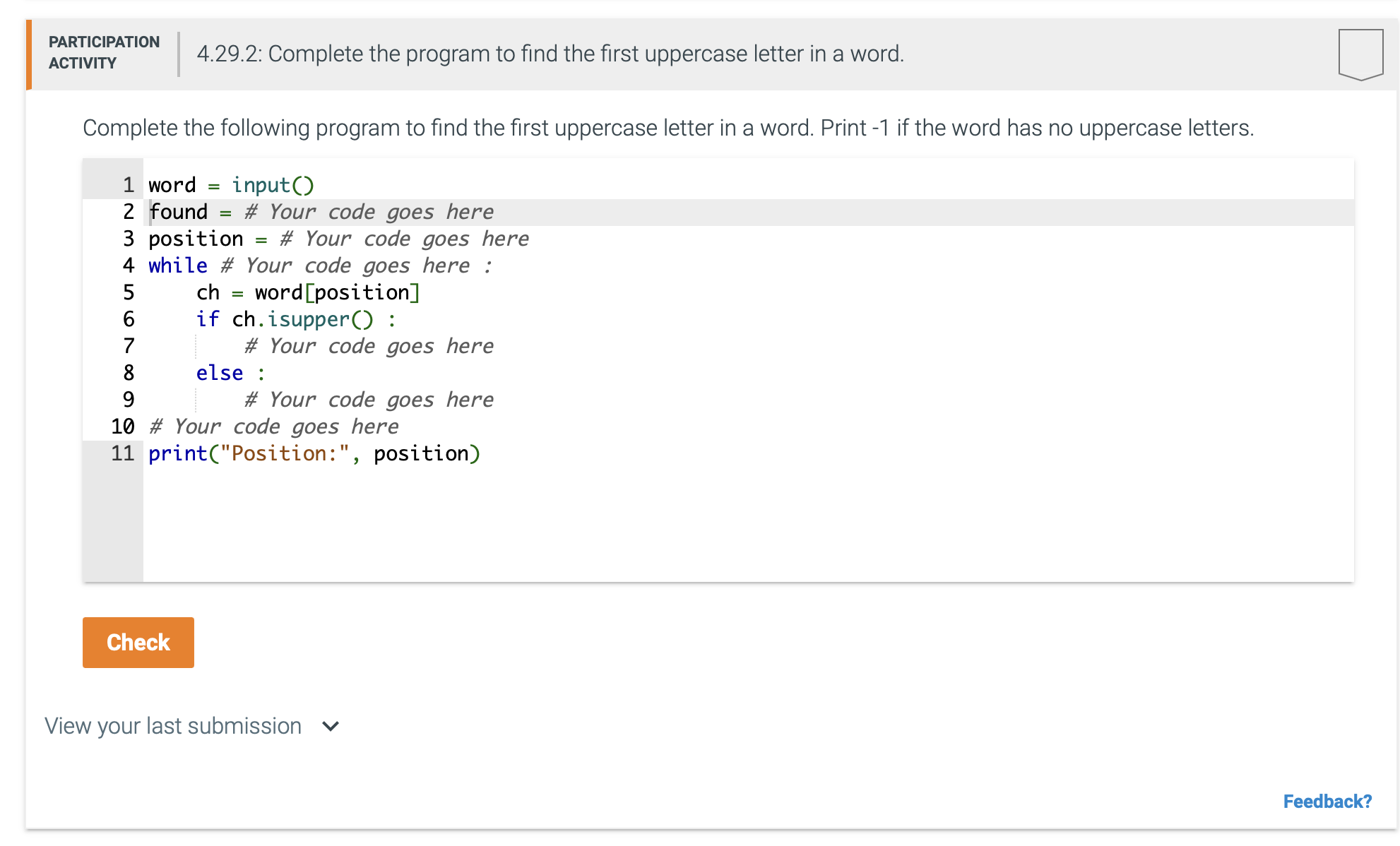
Task: Click the code comment inside the else block
Action: (x=369, y=399)
